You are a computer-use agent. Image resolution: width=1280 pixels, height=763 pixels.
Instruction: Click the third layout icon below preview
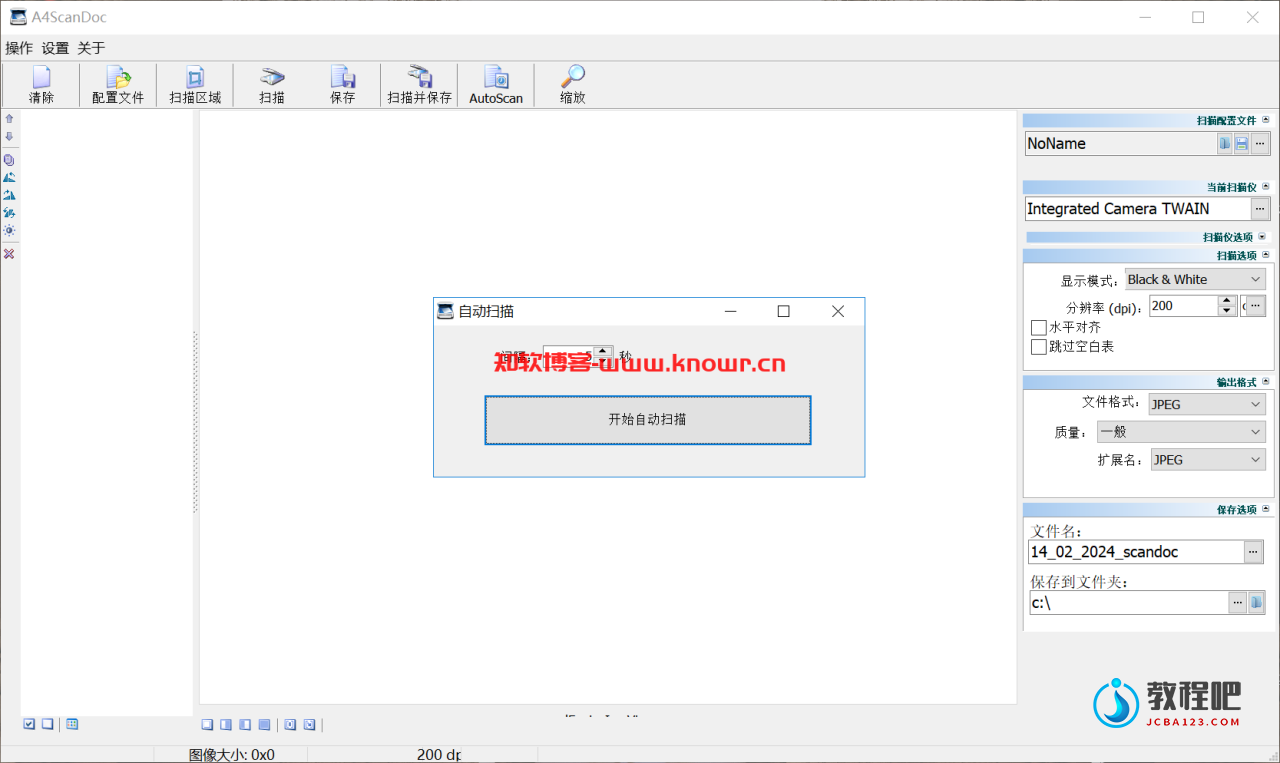245,725
